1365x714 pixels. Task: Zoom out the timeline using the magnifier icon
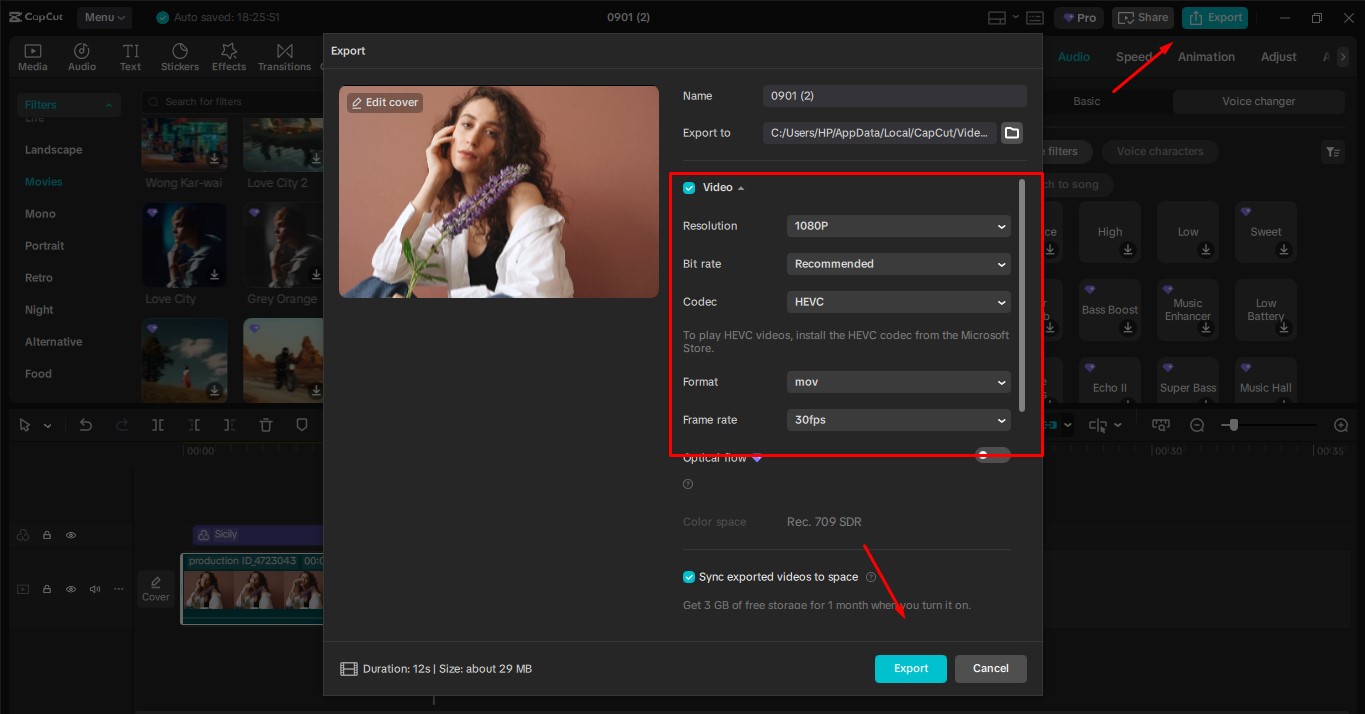tap(1197, 424)
